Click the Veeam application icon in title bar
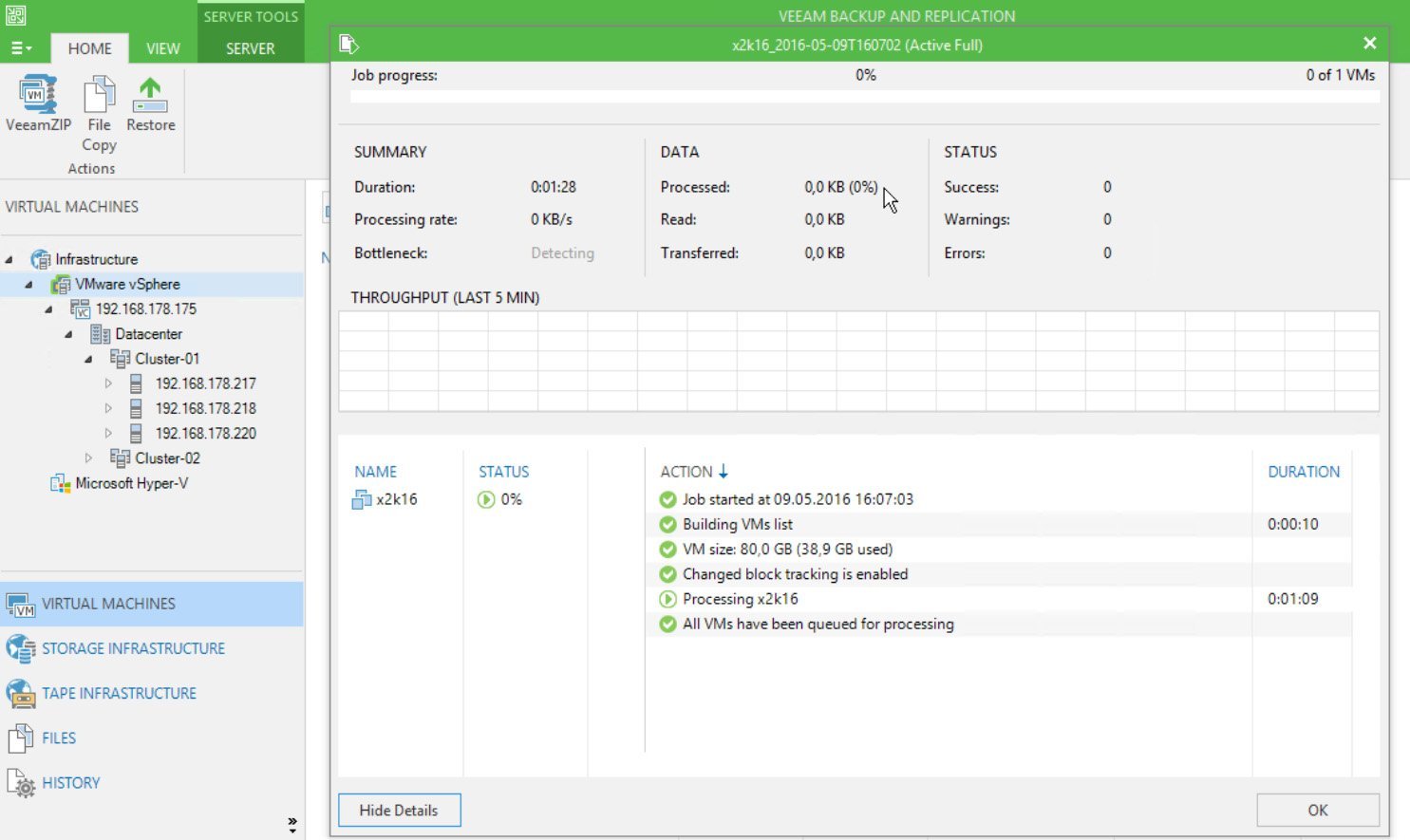The image size is (1410, 840). (x=15, y=15)
